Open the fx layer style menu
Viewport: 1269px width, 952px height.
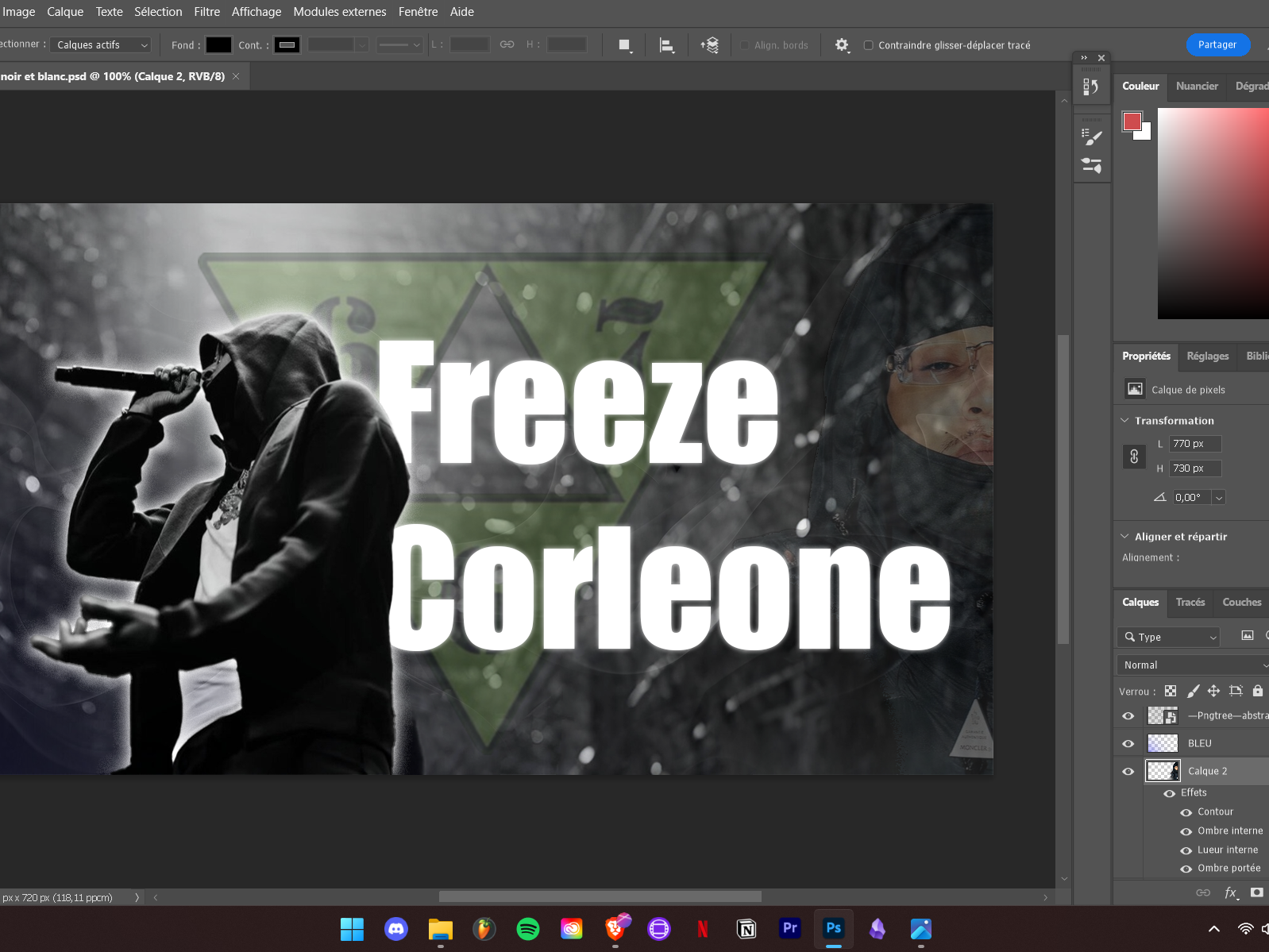pos(1231,892)
